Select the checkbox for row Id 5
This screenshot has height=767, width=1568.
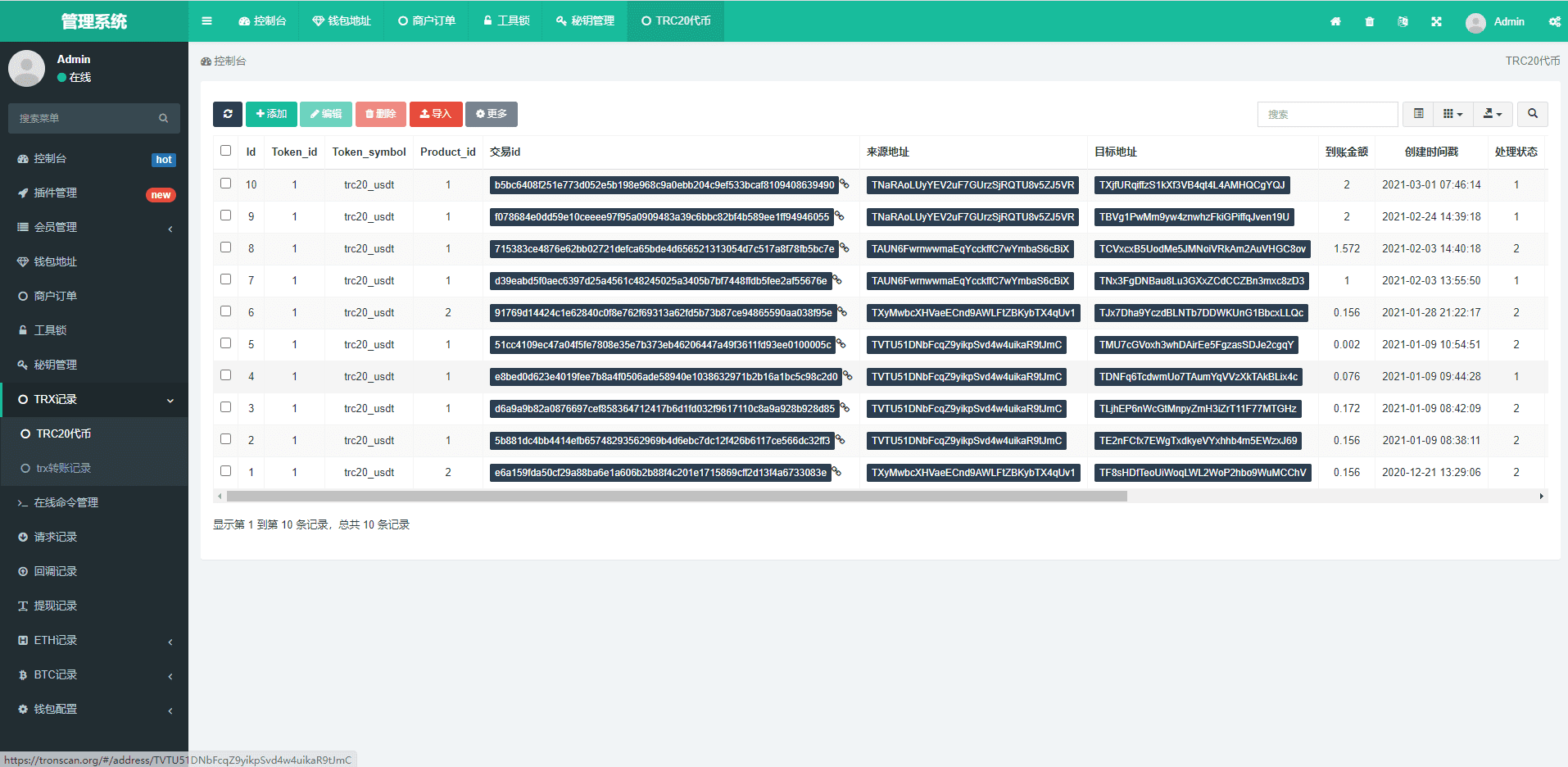pos(225,343)
